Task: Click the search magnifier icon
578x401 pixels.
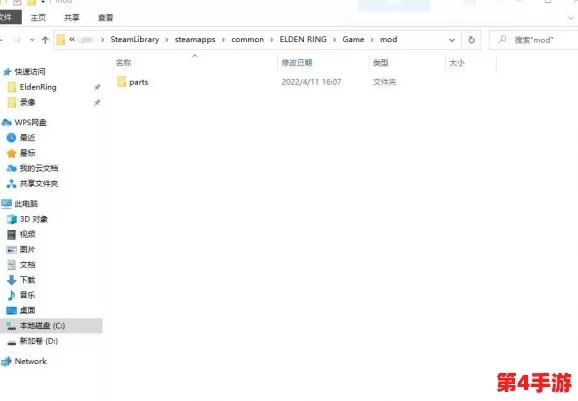Action: coord(502,39)
